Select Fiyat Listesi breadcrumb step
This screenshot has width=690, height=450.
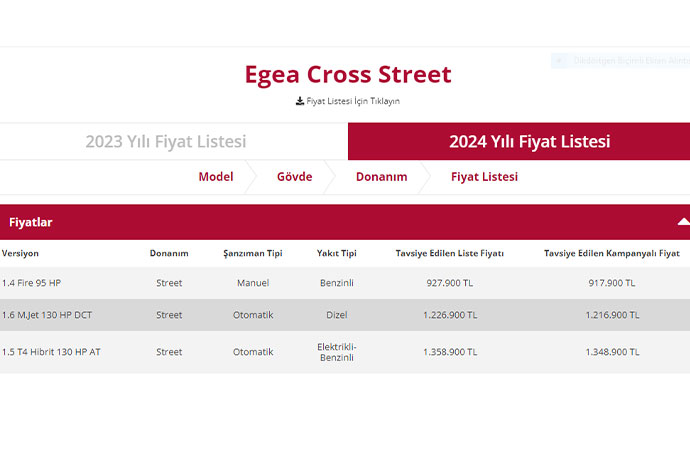pos(484,177)
